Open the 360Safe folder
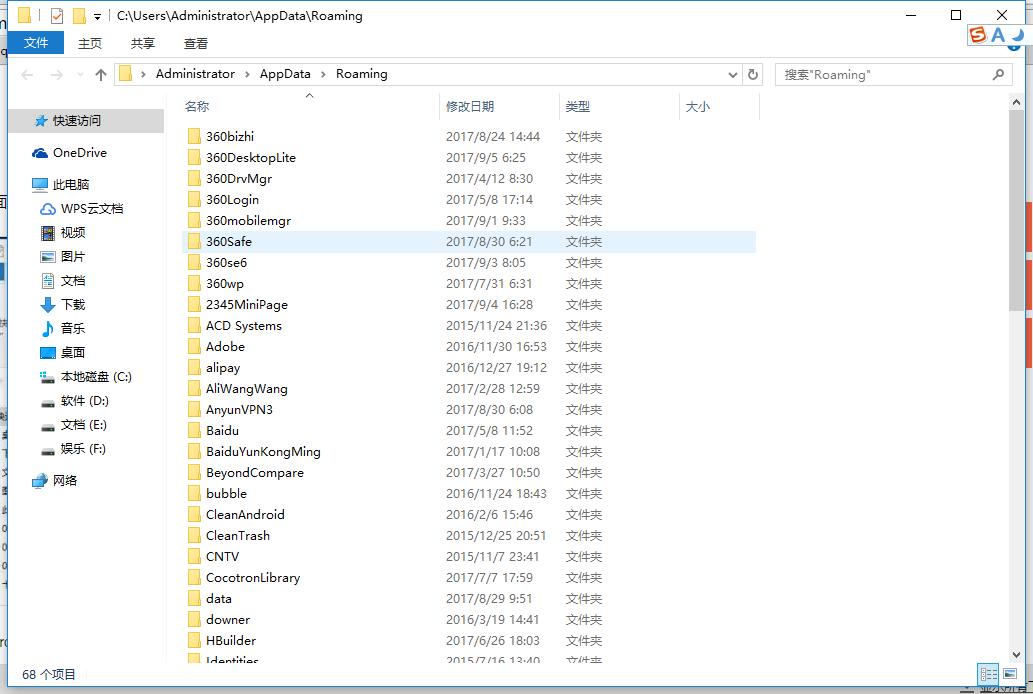Screen dimensions: 1033x694 (233, 241)
